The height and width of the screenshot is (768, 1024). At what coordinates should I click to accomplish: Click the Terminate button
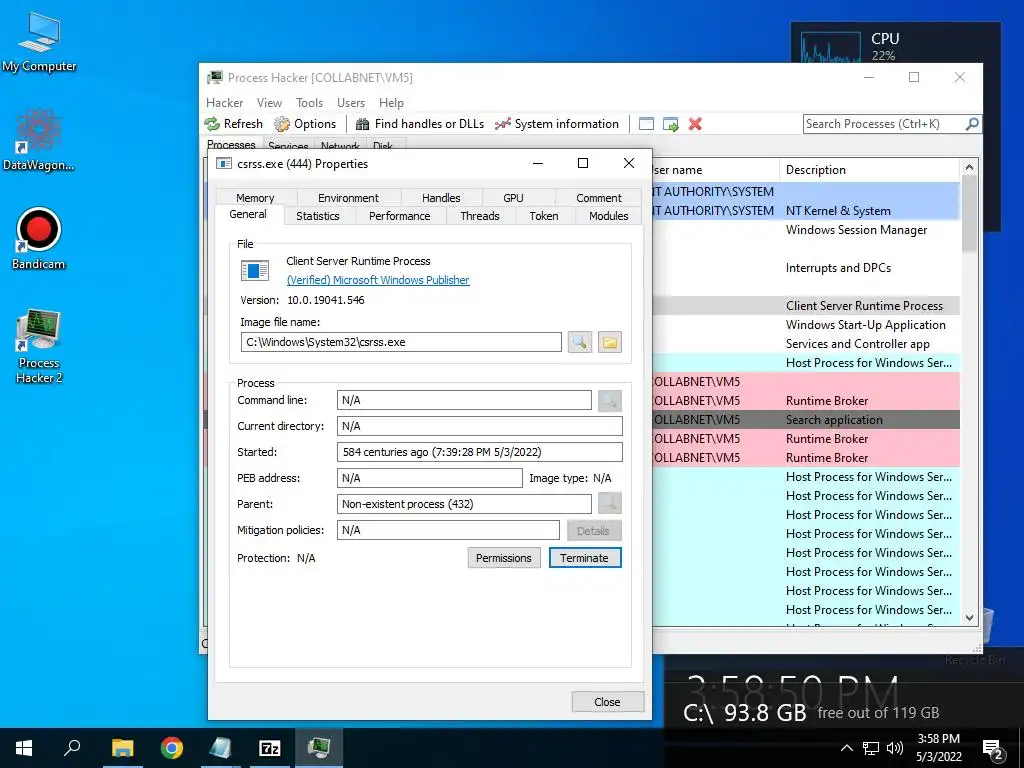click(x=584, y=558)
